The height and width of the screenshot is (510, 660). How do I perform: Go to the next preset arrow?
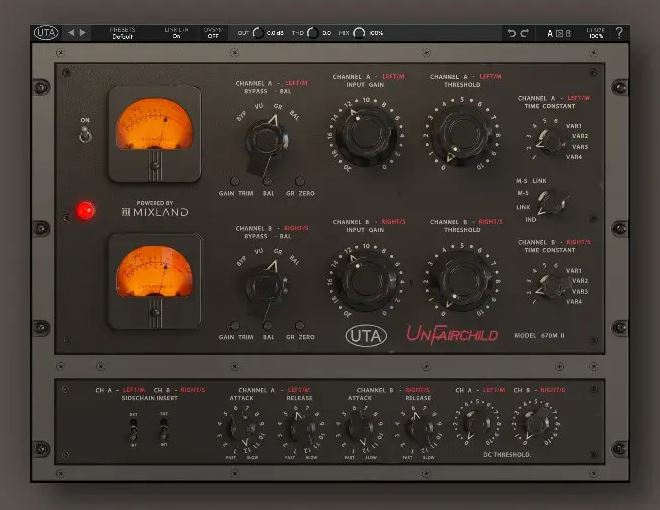(84, 33)
